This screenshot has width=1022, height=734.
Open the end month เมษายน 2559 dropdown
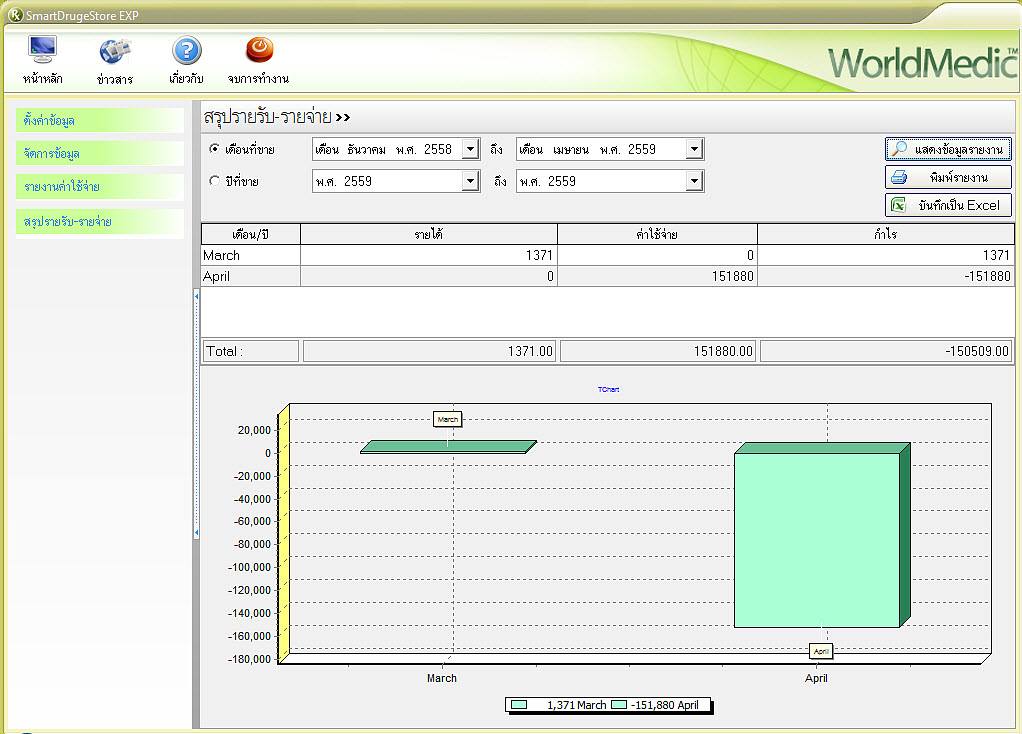694,149
